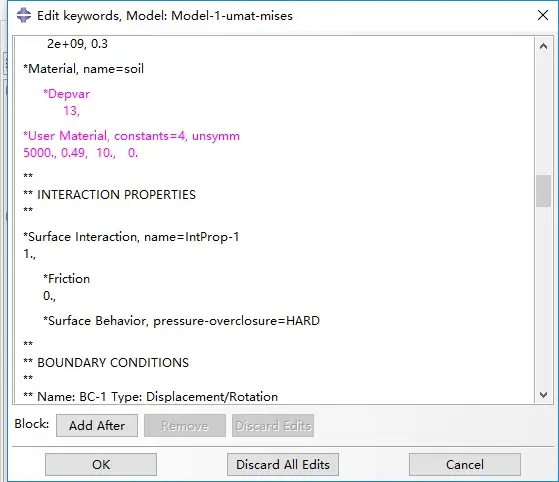Click the Add After button
This screenshot has width=559, height=482.
click(x=97, y=425)
